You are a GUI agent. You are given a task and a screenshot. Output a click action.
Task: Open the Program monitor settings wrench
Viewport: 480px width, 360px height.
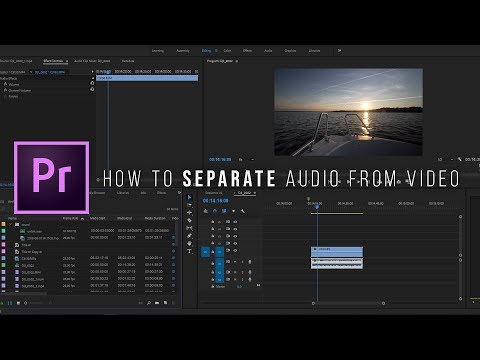click(460, 160)
